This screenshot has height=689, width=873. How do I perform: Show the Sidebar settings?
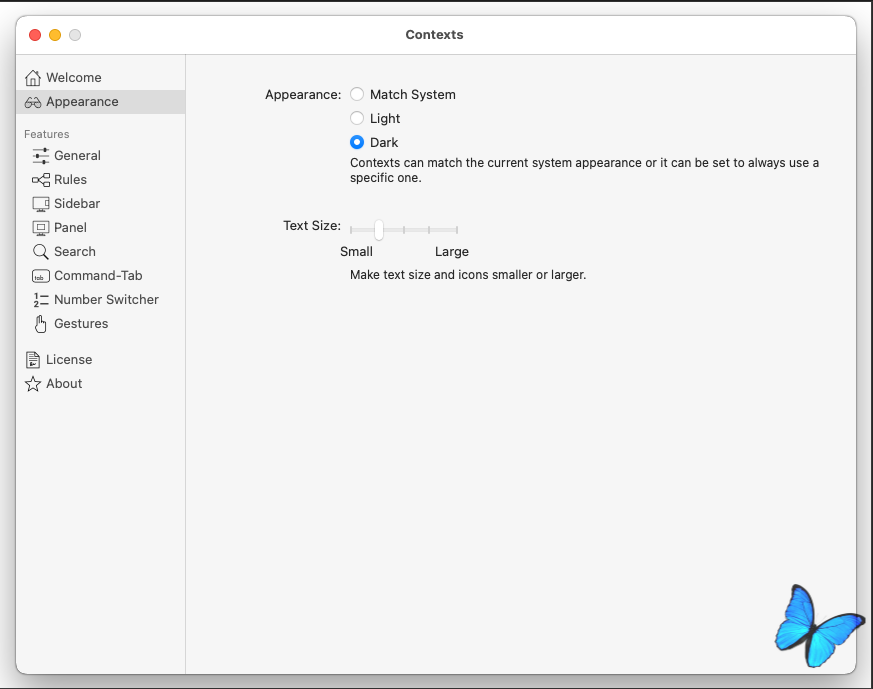pyautogui.click(x=101, y=204)
